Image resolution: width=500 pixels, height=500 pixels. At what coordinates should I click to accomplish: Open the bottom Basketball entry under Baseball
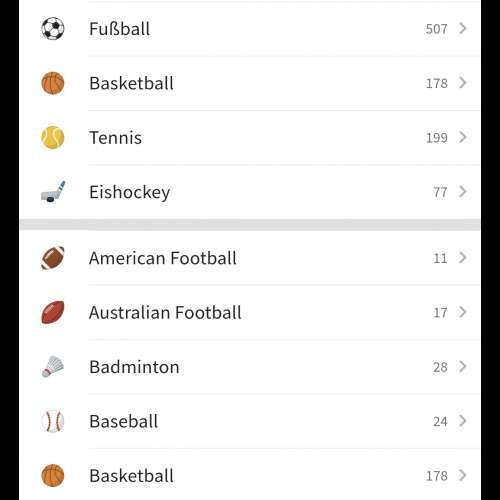point(250,476)
